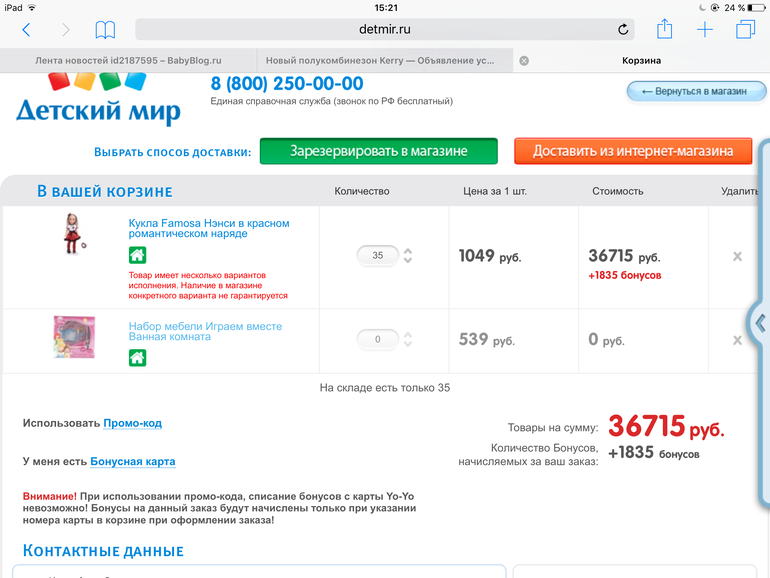Show all open tabs overview

tap(744, 30)
